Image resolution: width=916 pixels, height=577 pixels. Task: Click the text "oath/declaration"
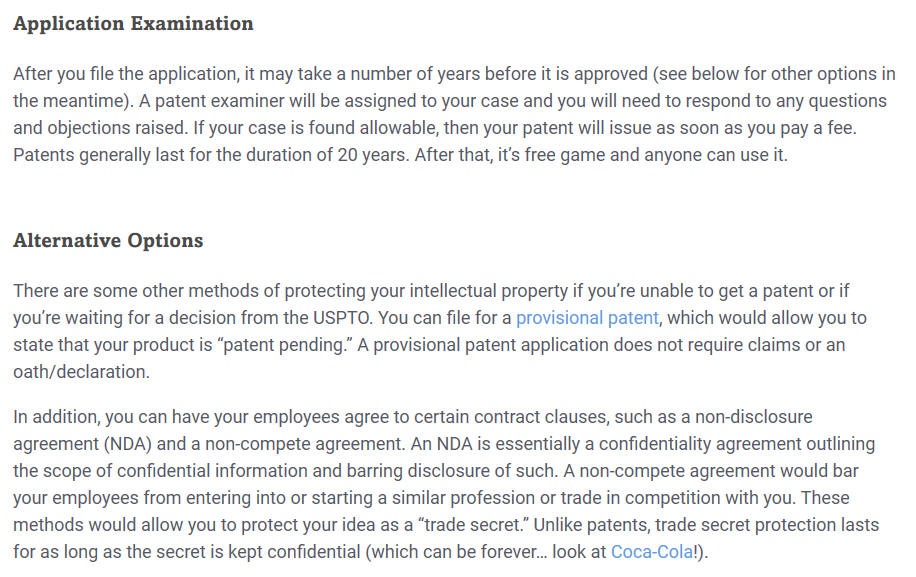pos(81,372)
